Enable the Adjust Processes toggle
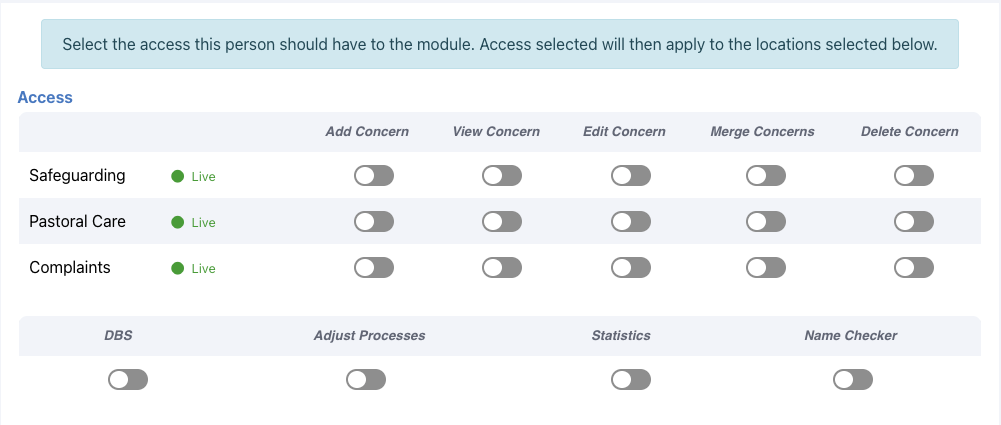The image size is (1001, 425). (366, 380)
